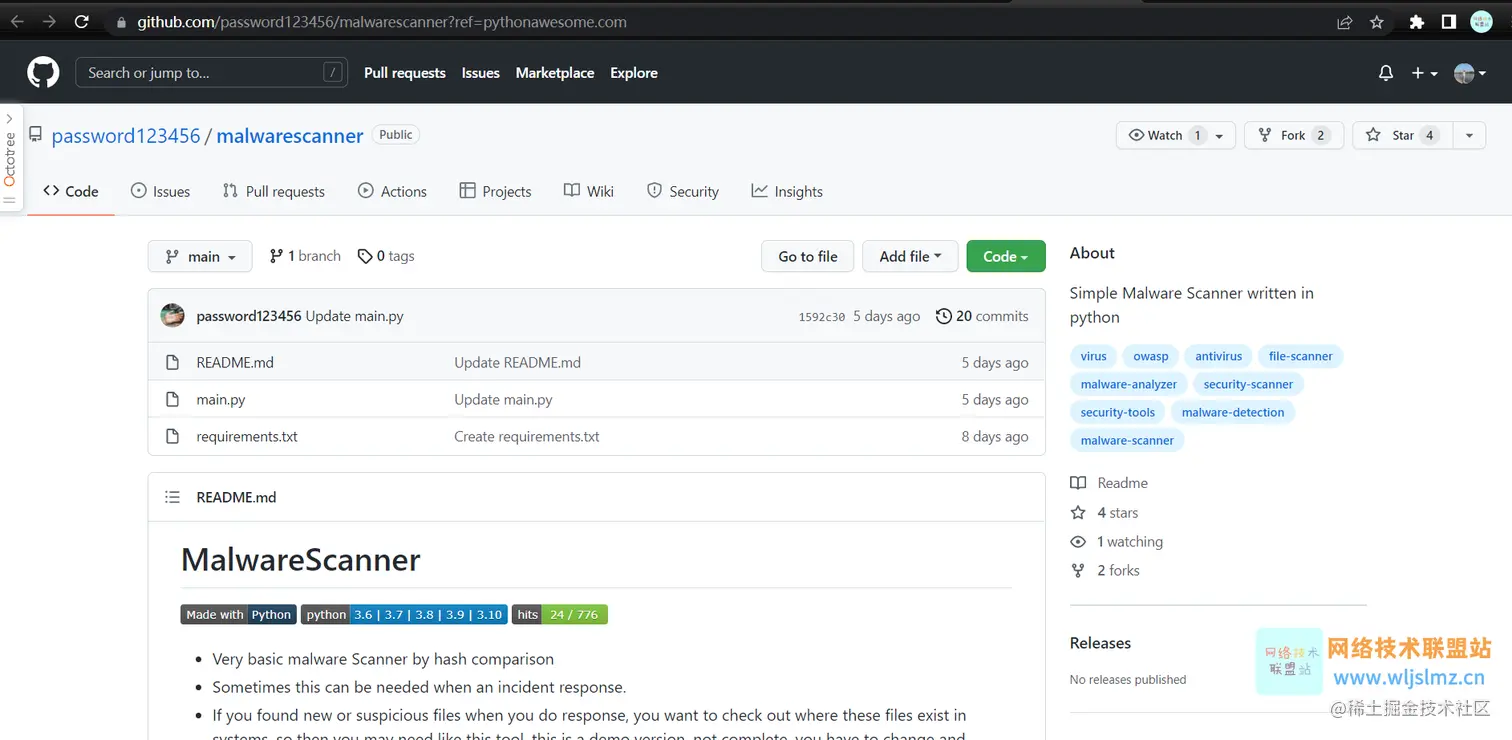The width and height of the screenshot is (1512, 740).
Task: Click the Go to file button
Action: (808, 256)
